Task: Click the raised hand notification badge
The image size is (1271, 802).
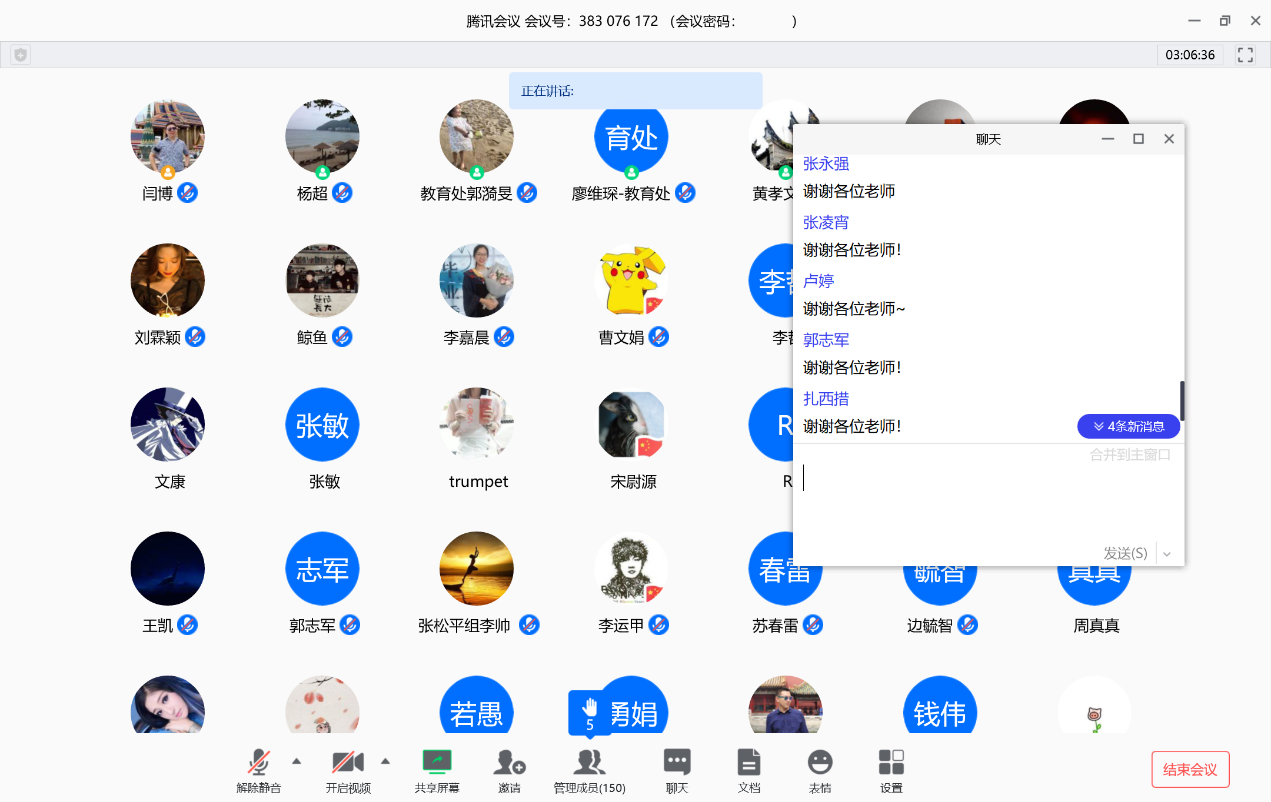Action: pos(589,711)
